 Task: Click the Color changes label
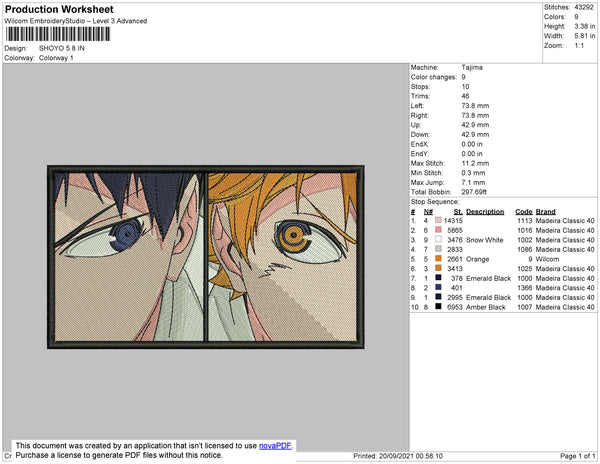[434, 77]
